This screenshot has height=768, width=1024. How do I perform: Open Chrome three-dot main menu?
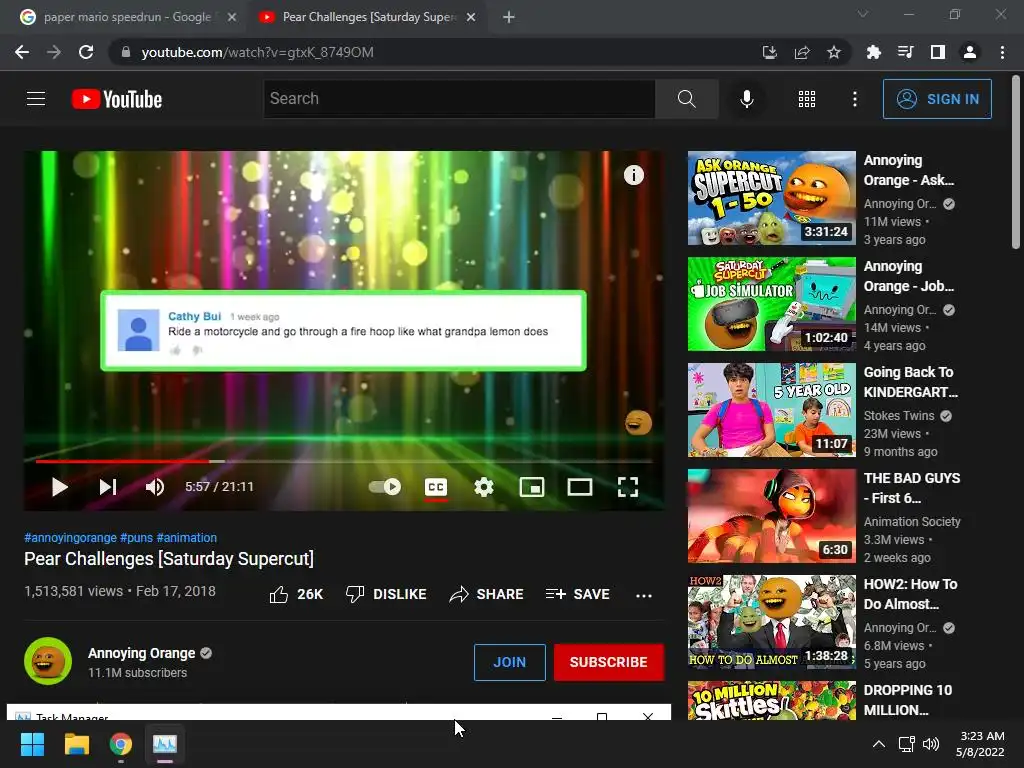[x=1002, y=52]
